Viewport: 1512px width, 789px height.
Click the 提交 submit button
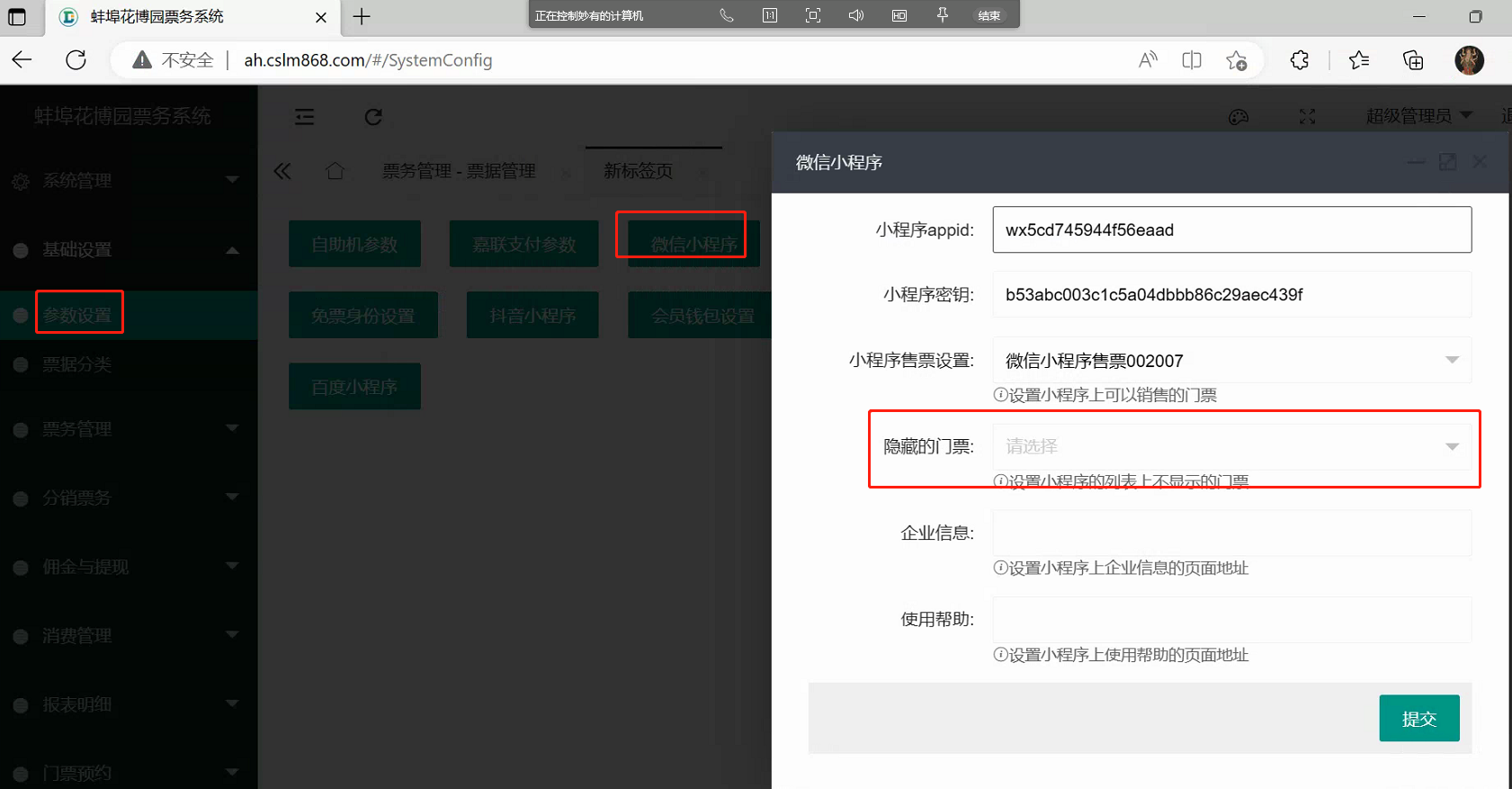1418,719
